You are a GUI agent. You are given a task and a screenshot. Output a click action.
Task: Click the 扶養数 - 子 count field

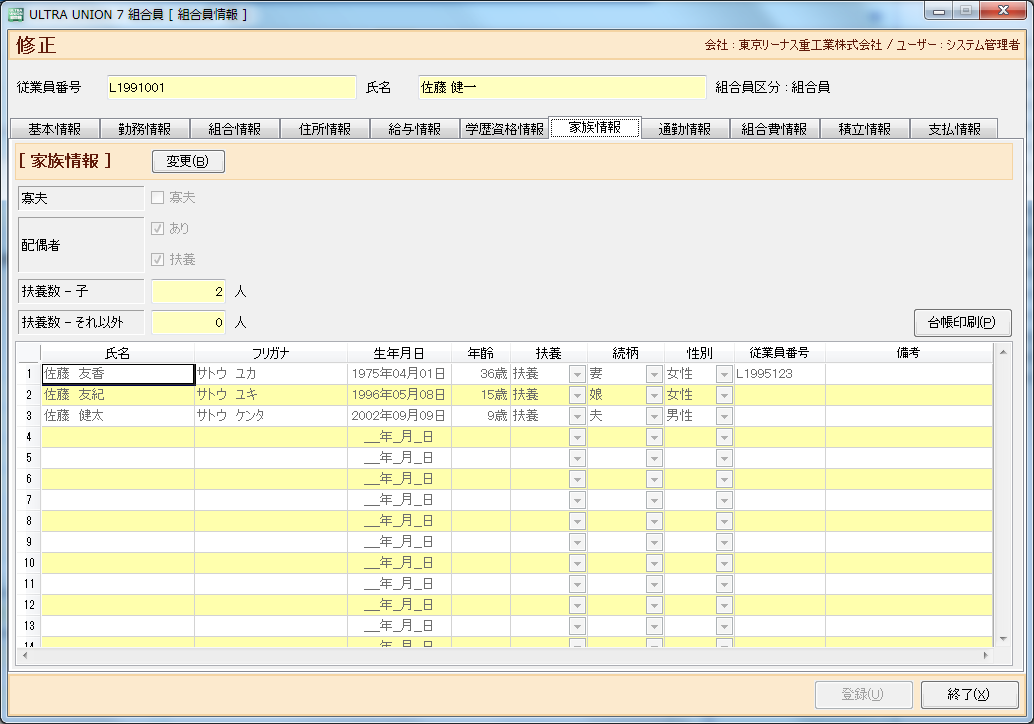[189, 291]
